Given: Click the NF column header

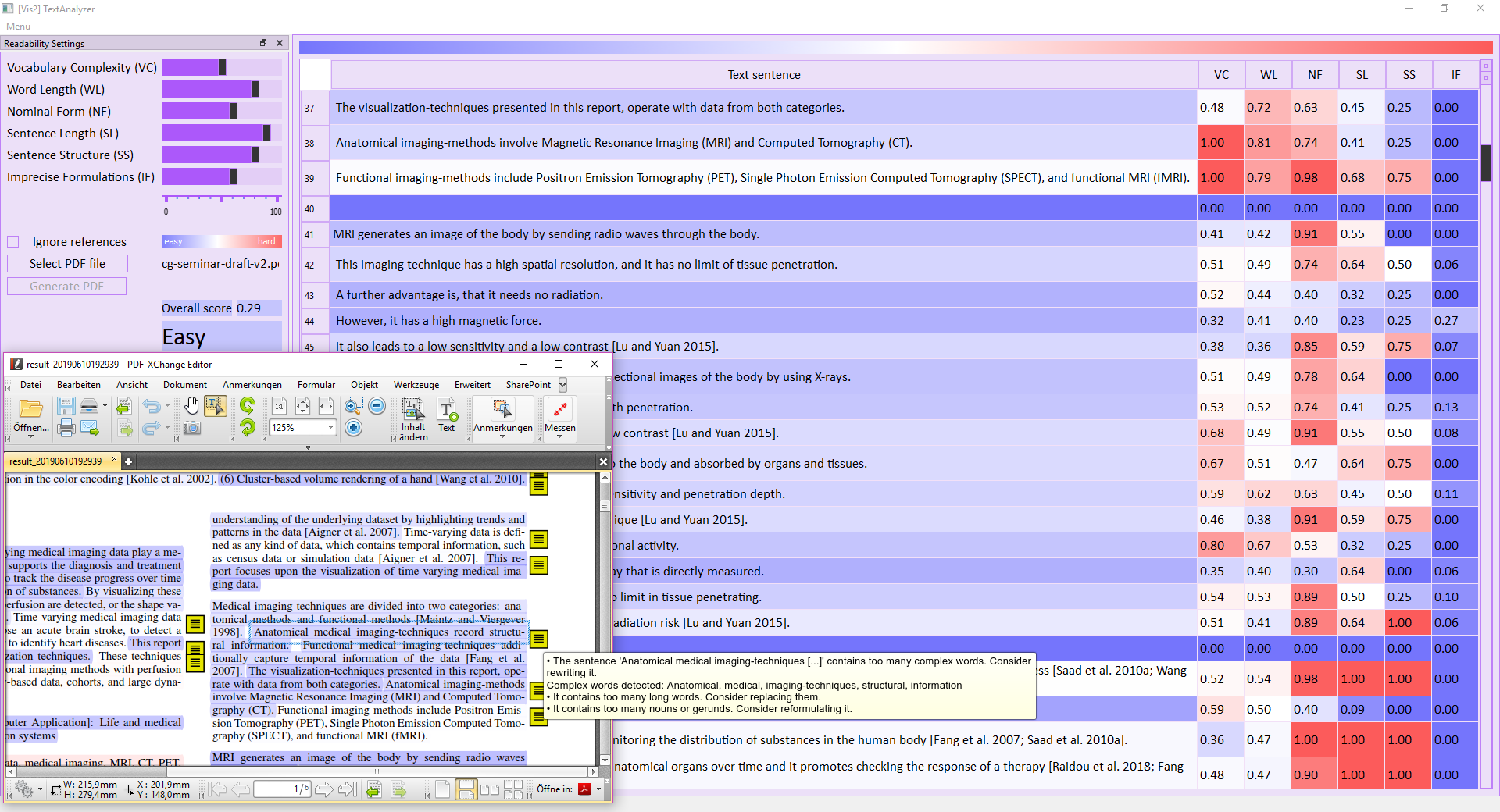Looking at the screenshot, I should pos(1315,75).
